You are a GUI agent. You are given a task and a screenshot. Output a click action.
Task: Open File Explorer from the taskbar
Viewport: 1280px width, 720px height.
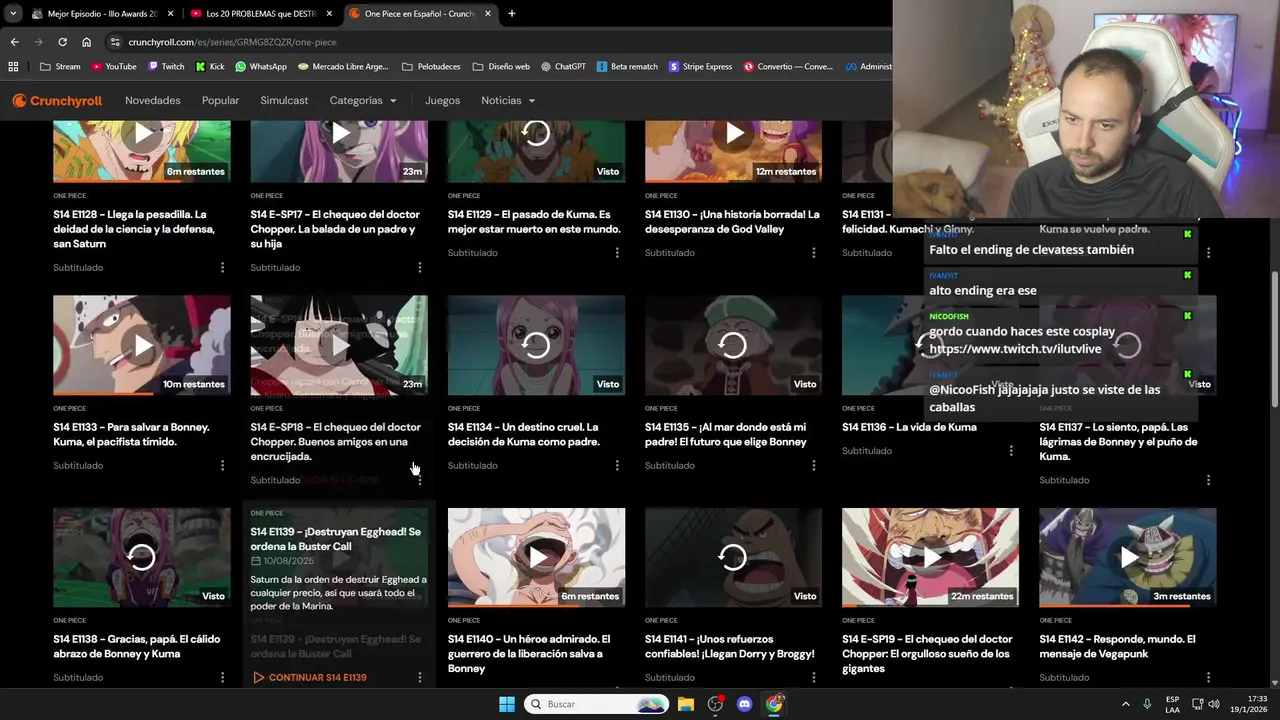686,704
